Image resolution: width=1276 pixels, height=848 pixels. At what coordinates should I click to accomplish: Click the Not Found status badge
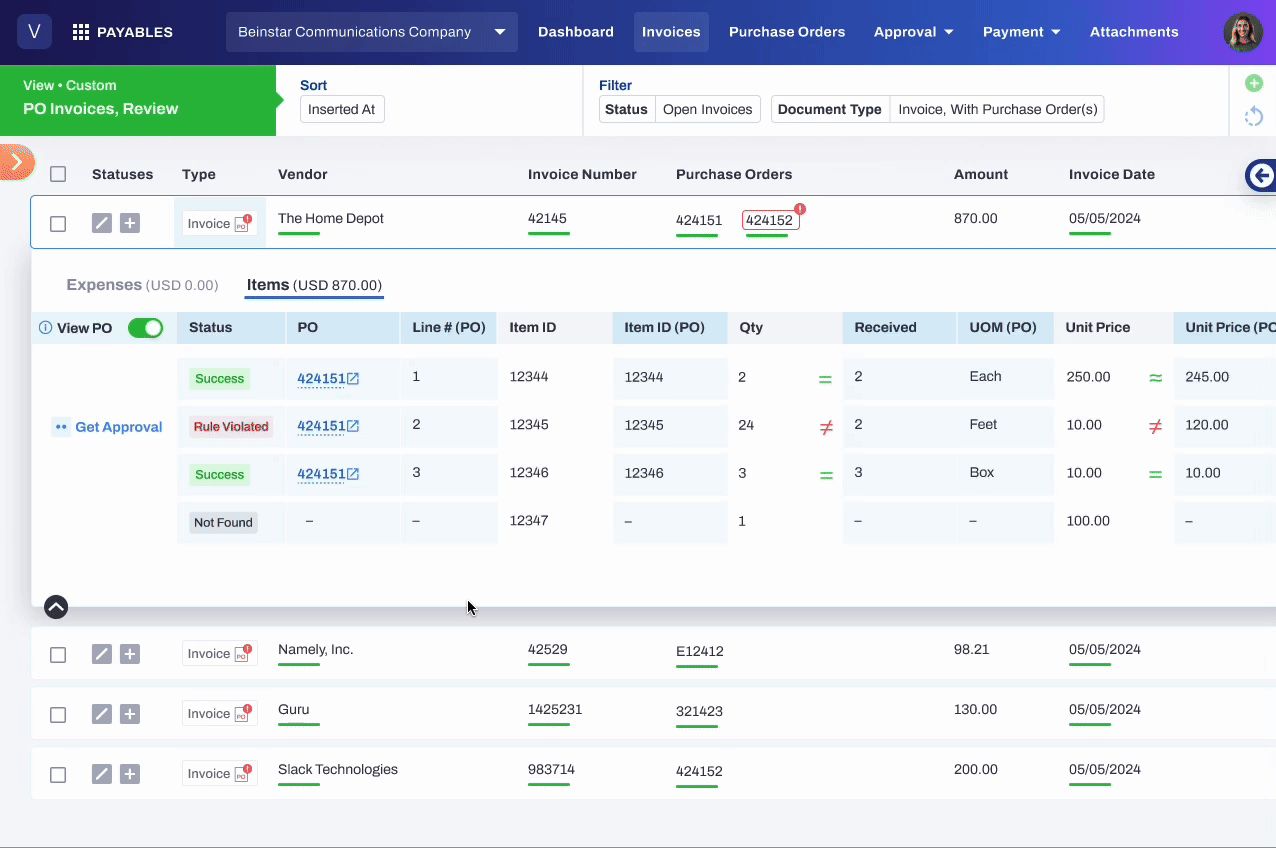coord(223,522)
